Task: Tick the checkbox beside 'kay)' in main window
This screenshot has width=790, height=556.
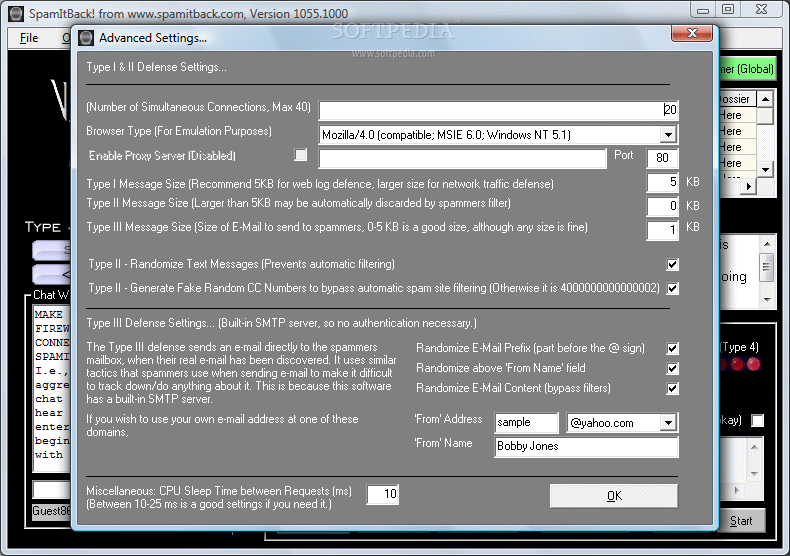Action: pyautogui.click(x=757, y=420)
